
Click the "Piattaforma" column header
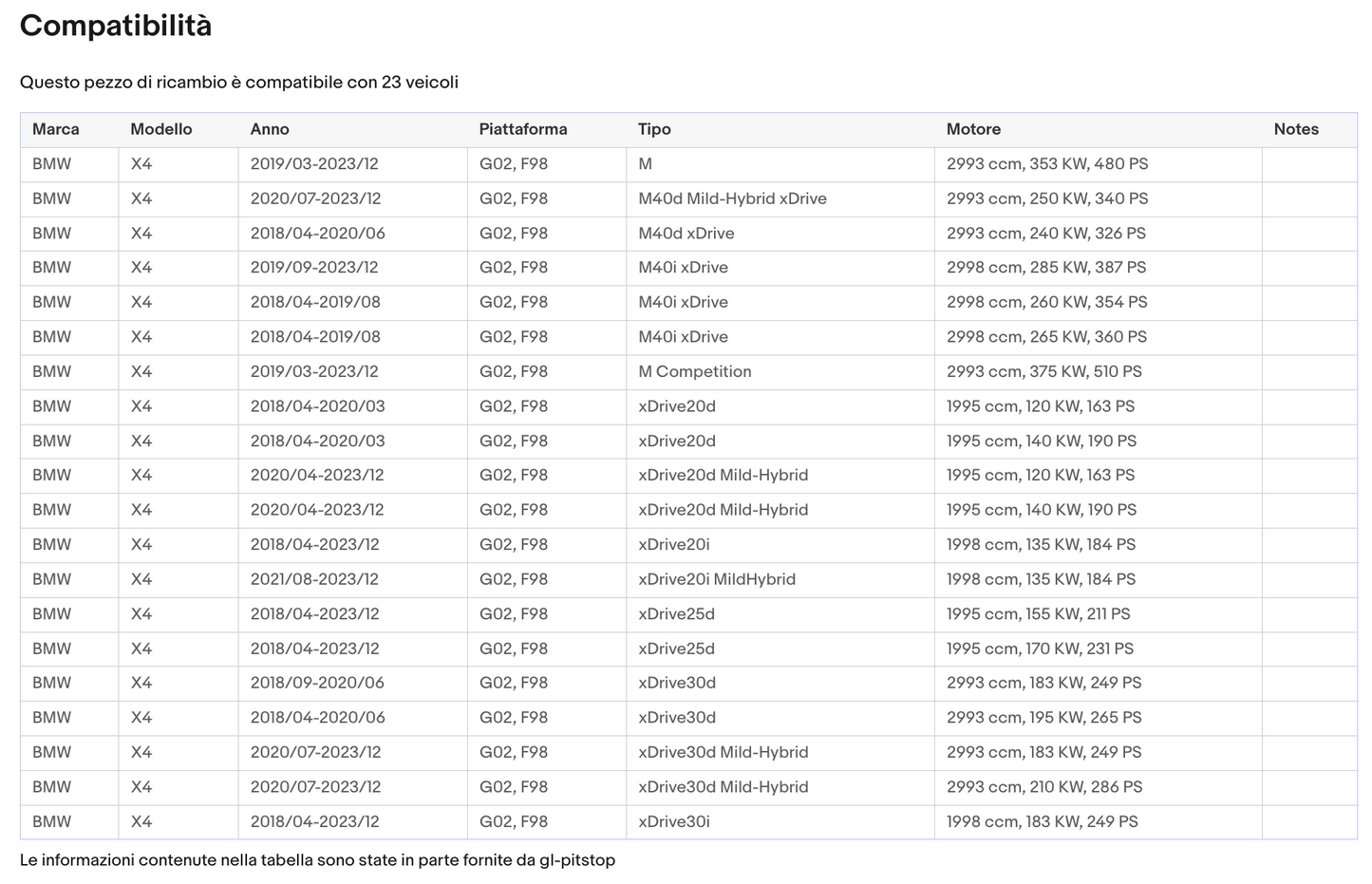click(x=523, y=129)
